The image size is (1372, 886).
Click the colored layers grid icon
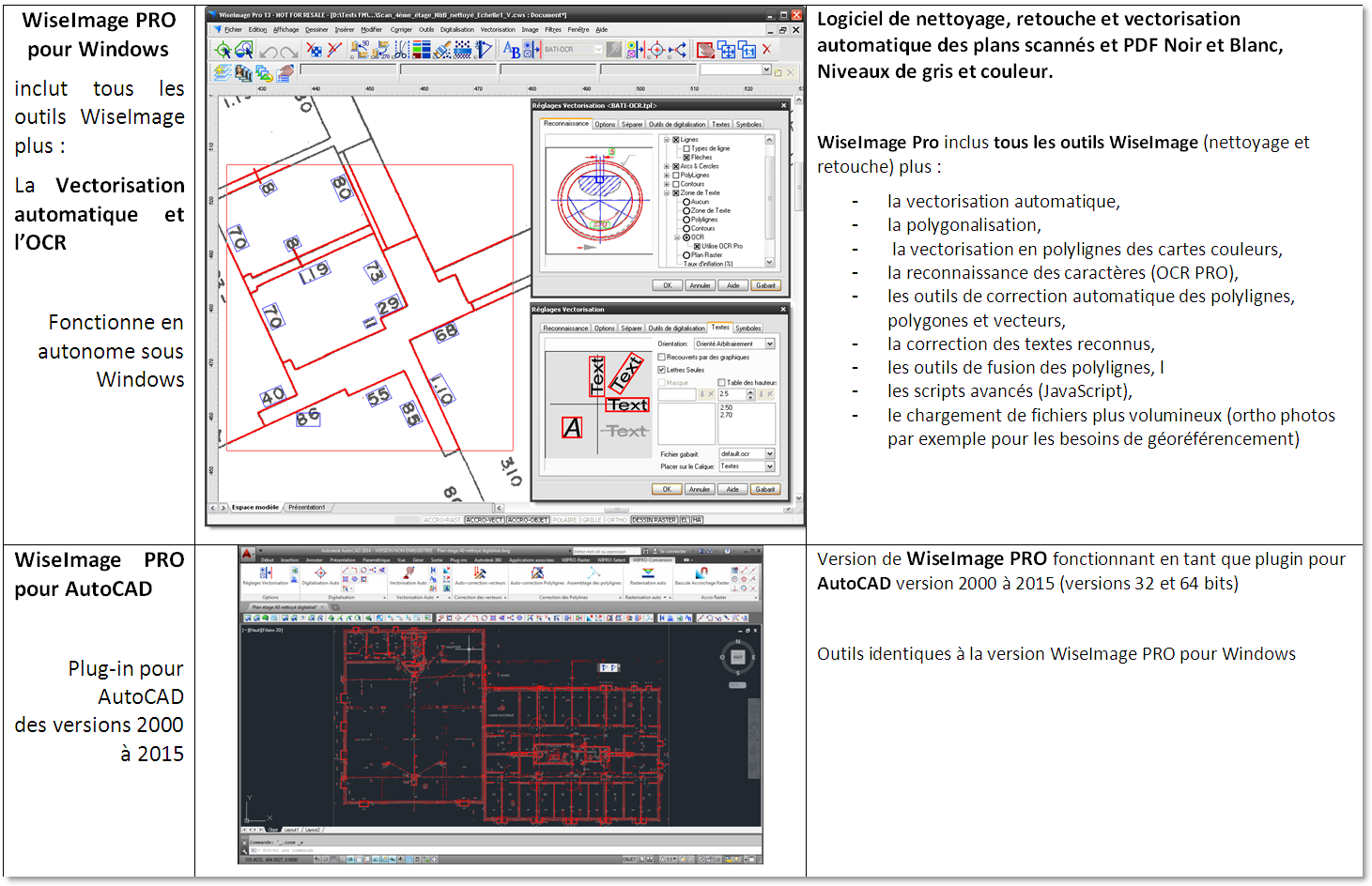pyautogui.click(x=422, y=50)
